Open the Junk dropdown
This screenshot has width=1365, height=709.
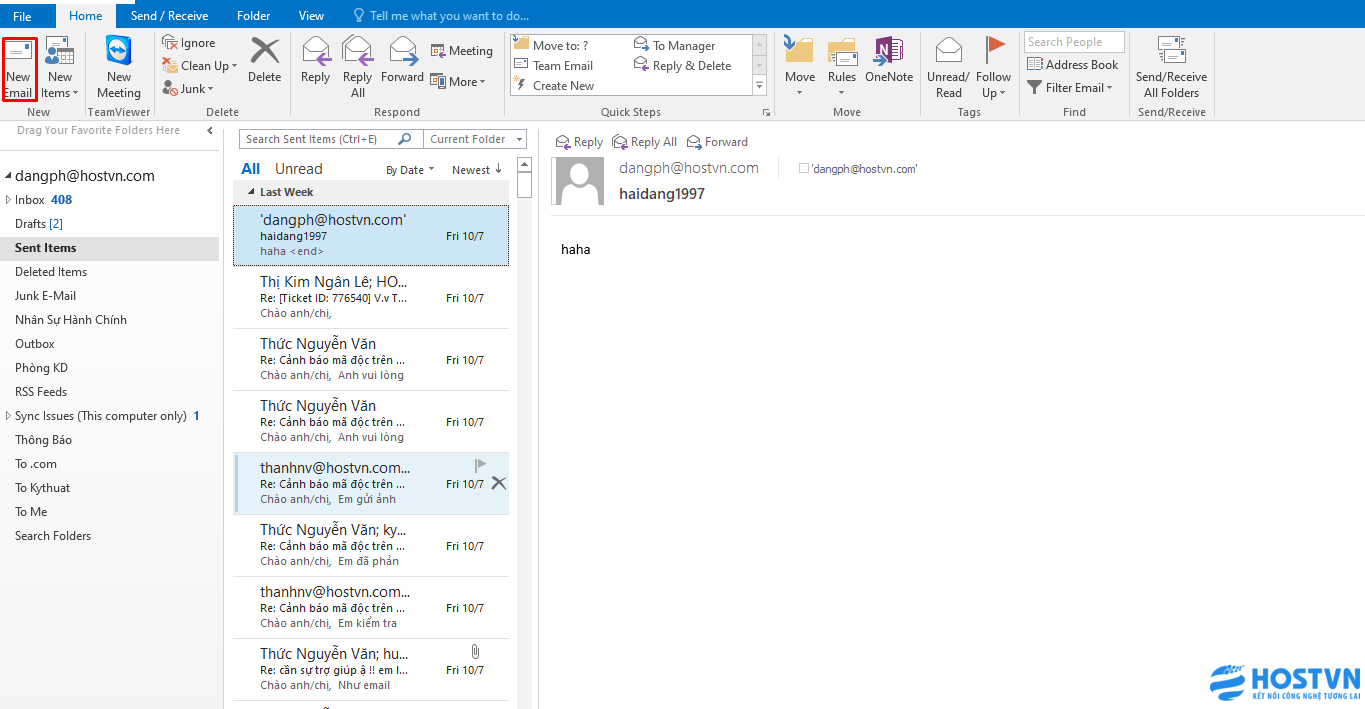click(188, 88)
